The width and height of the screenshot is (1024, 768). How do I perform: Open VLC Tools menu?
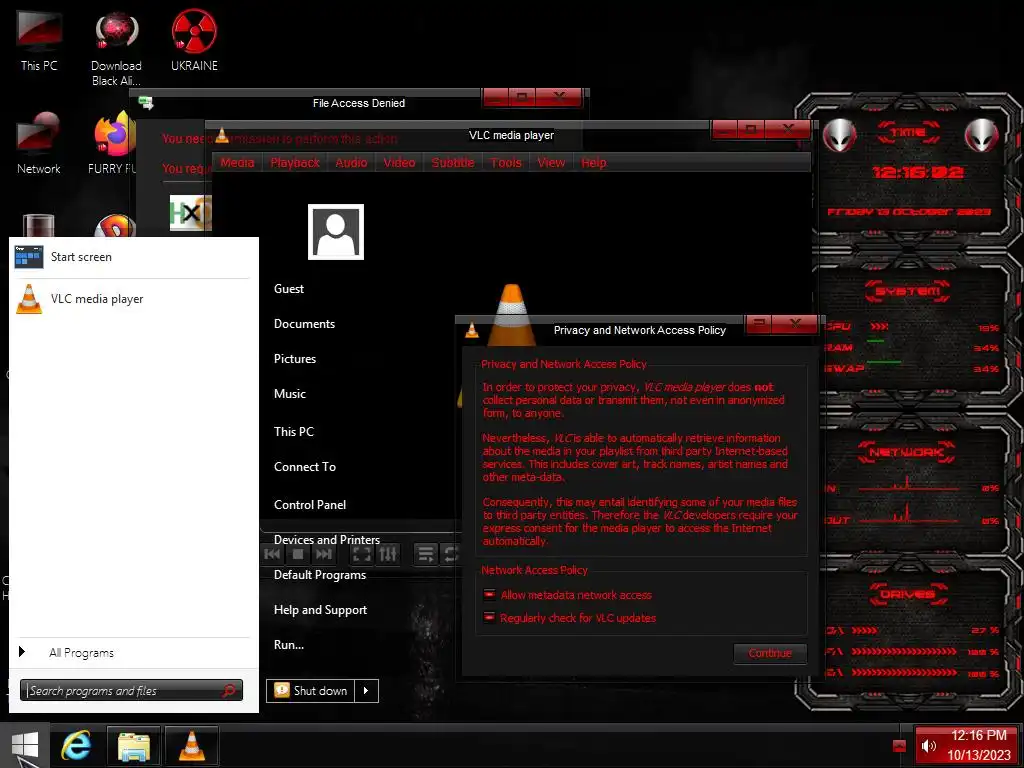[x=506, y=163]
